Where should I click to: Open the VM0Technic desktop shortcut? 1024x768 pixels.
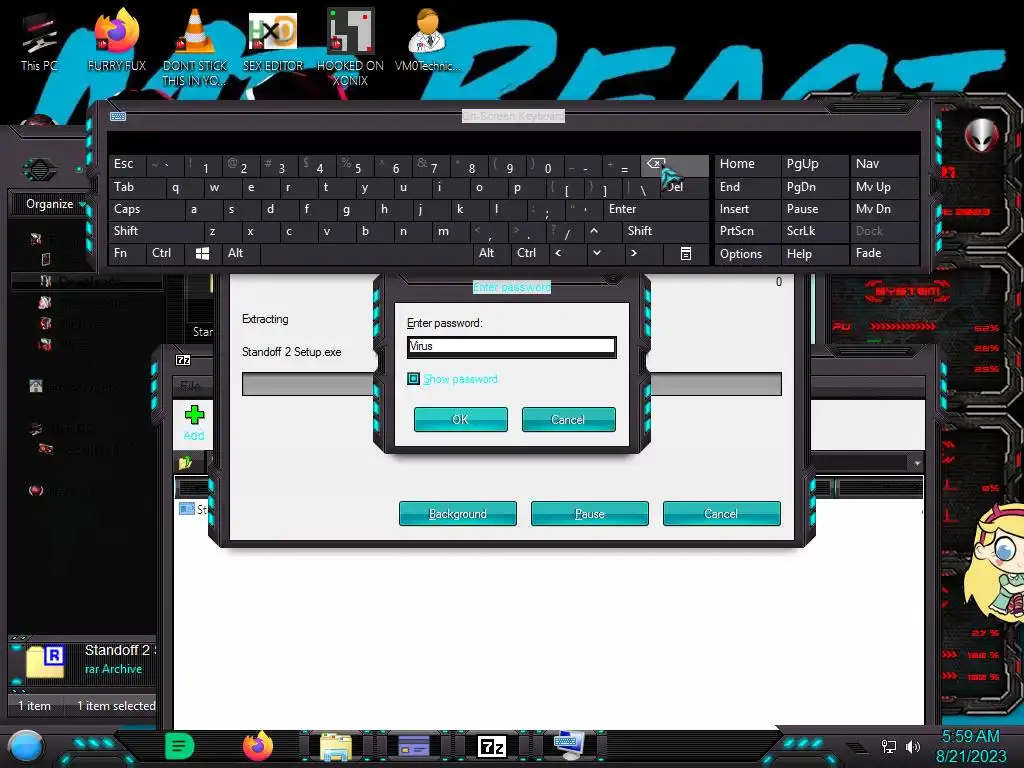pyautogui.click(x=428, y=40)
